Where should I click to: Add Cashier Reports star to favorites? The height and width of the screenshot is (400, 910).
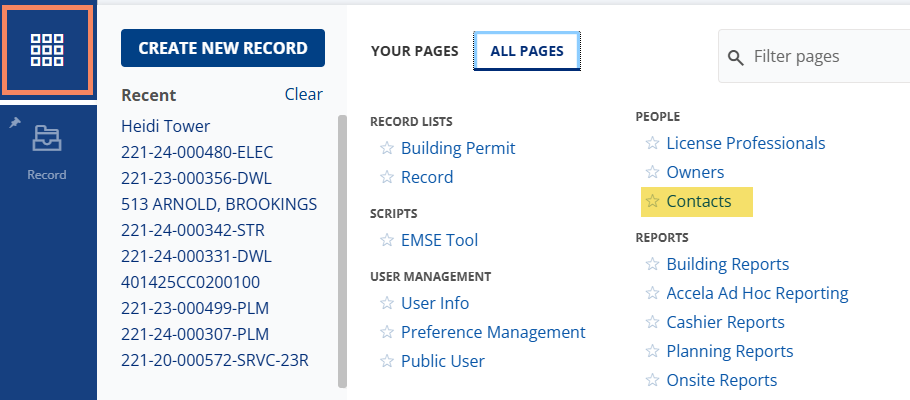click(652, 323)
